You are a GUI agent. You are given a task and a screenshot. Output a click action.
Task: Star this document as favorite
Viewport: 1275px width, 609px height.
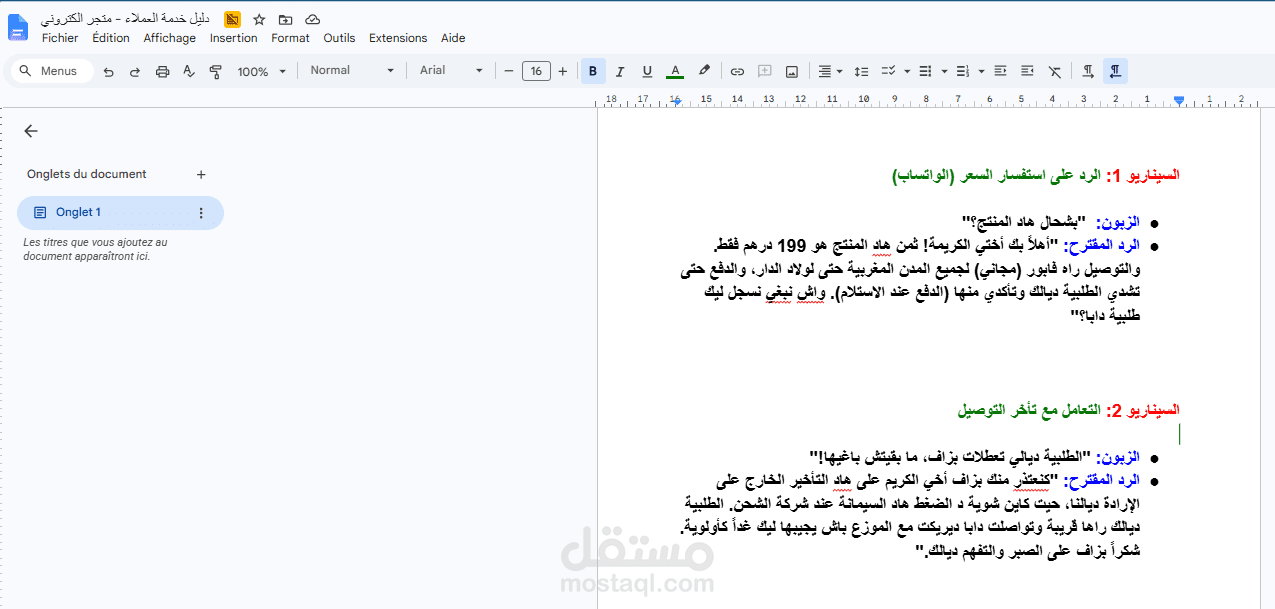coord(259,19)
